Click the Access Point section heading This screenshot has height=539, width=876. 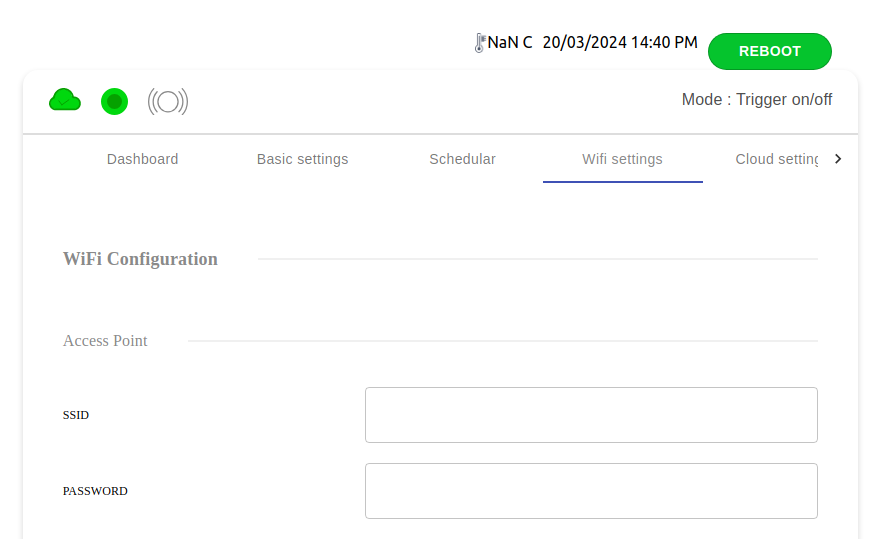click(x=105, y=341)
